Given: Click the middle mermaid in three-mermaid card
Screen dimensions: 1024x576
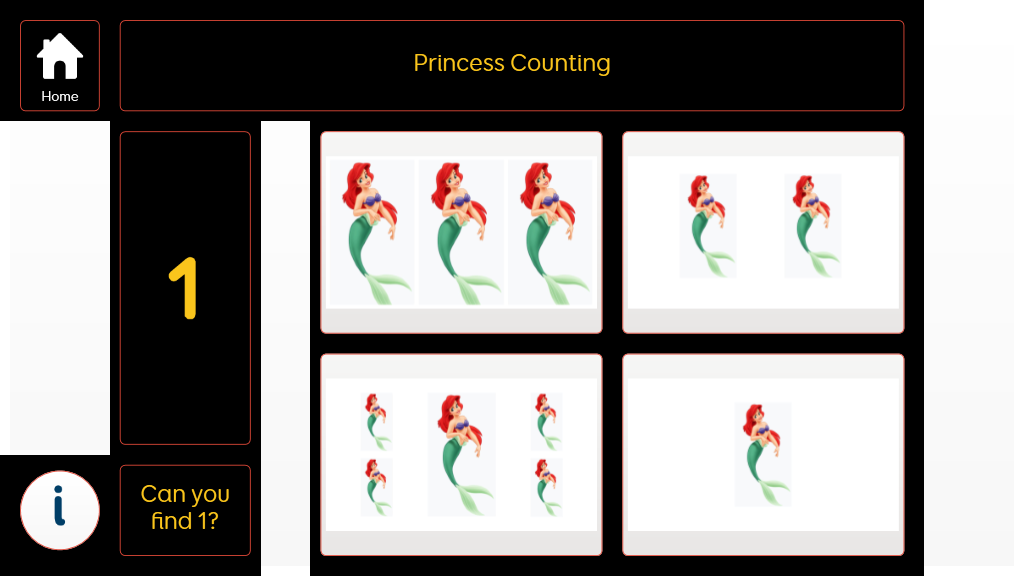Looking at the screenshot, I should 461,232.
